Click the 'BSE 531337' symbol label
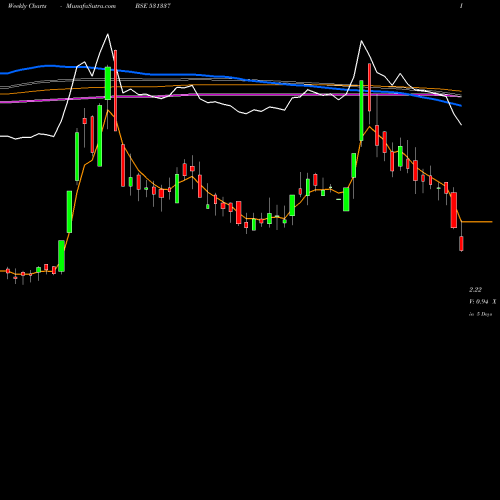The height and width of the screenshot is (500, 500). [x=153, y=6]
